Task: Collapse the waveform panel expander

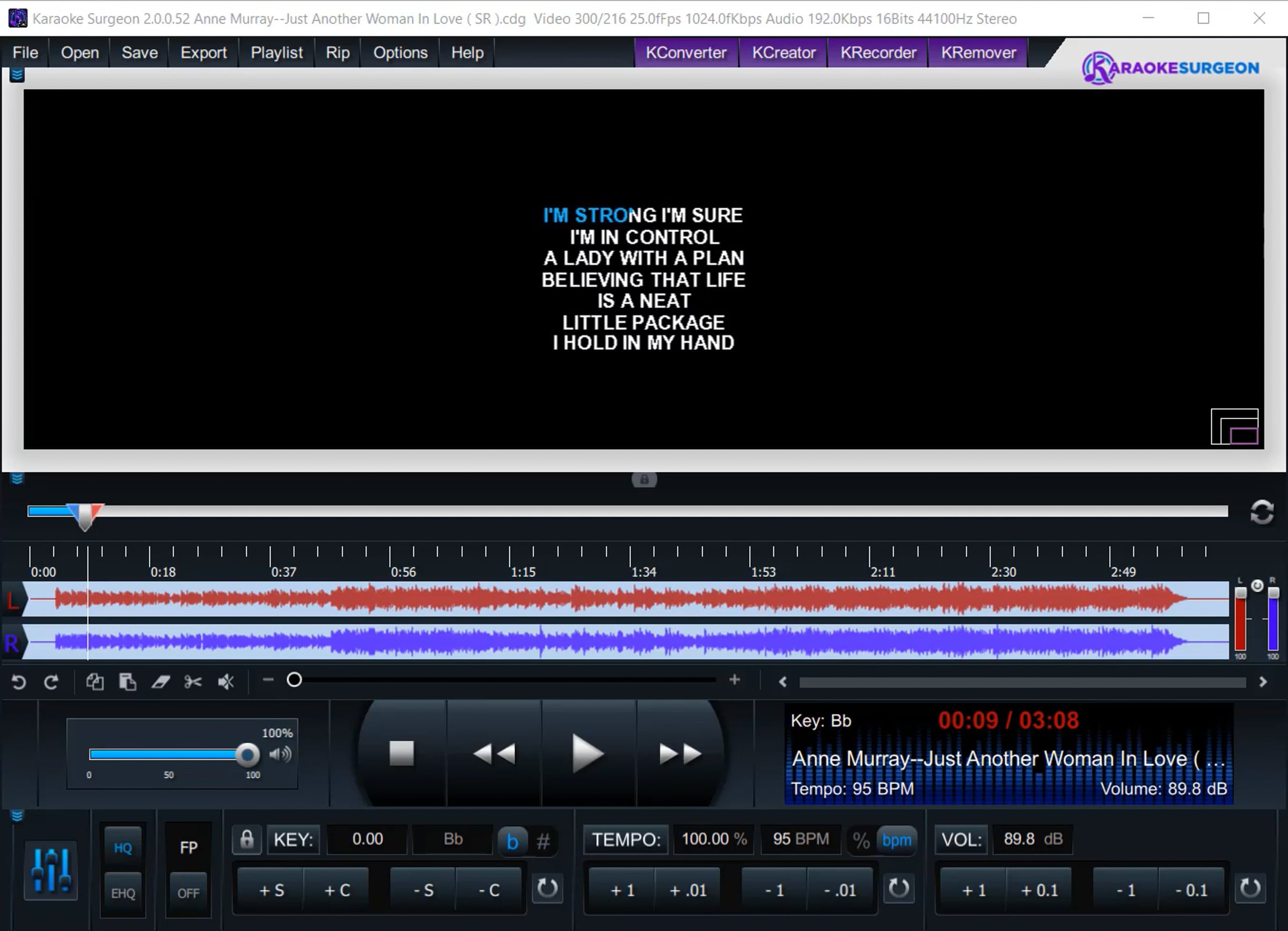Action: [x=17, y=479]
